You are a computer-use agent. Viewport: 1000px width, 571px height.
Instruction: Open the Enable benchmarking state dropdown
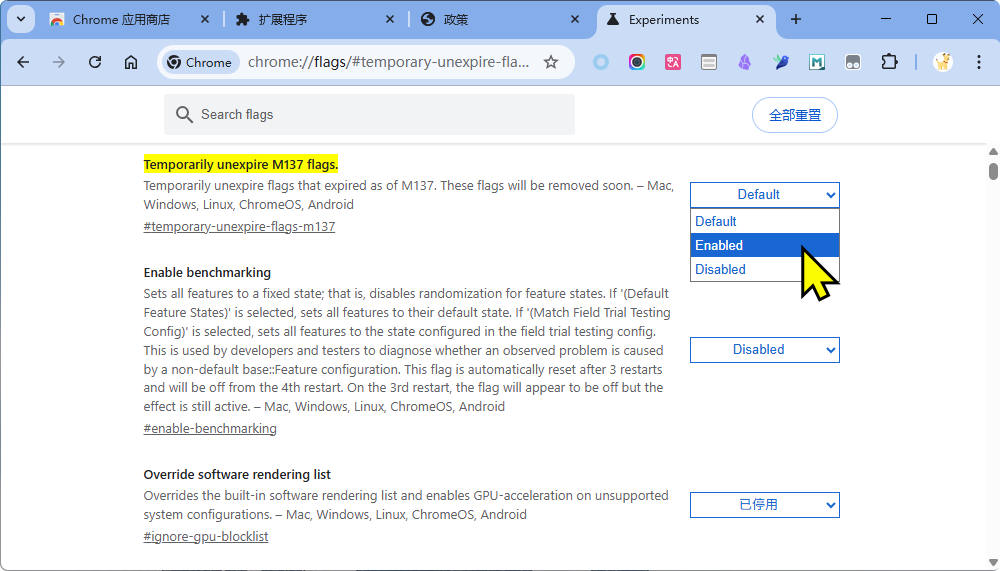coord(764,349)
